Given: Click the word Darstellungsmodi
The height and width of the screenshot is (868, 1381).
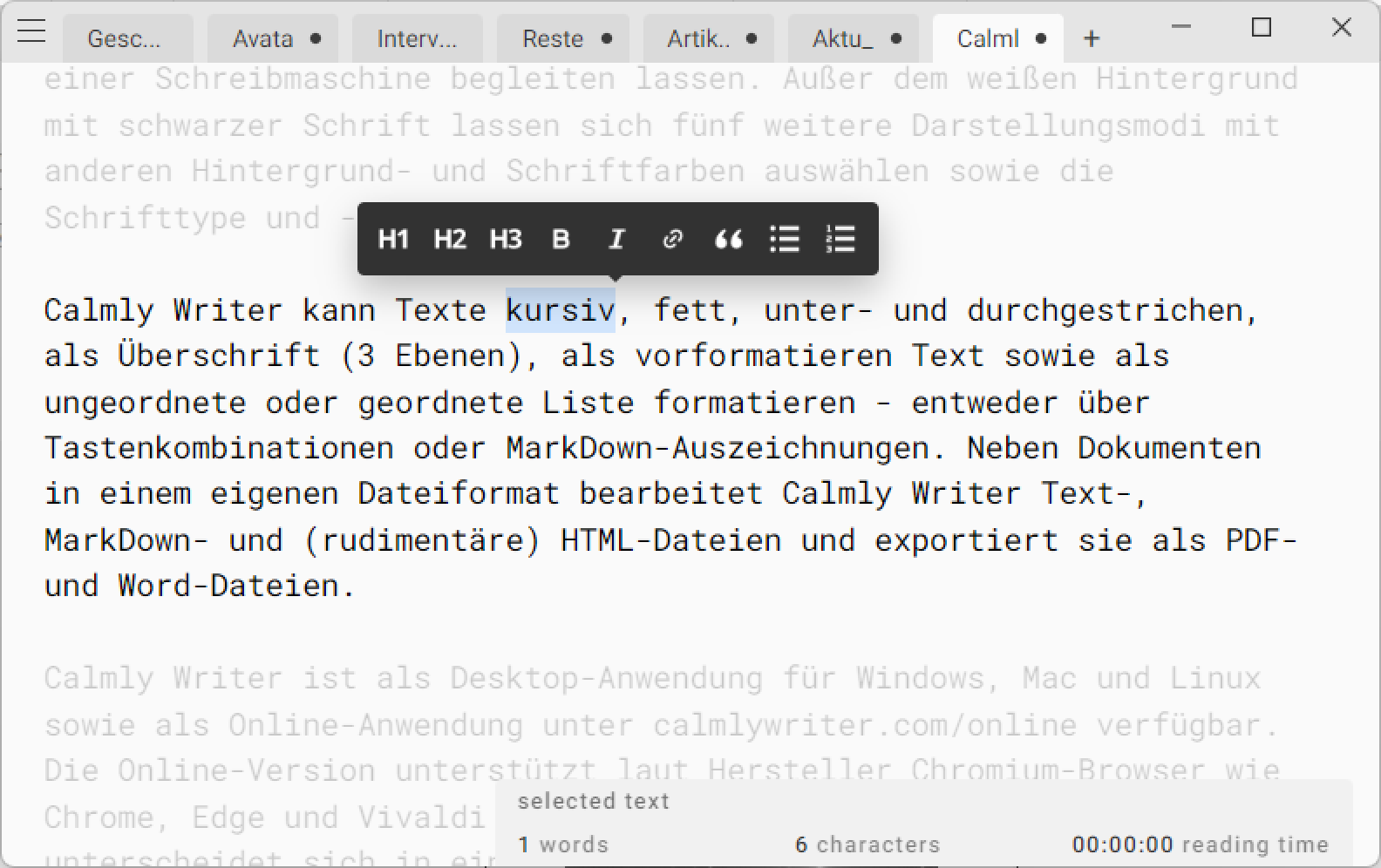Looking at the screenshot, I should click(x=1058, y=125).
